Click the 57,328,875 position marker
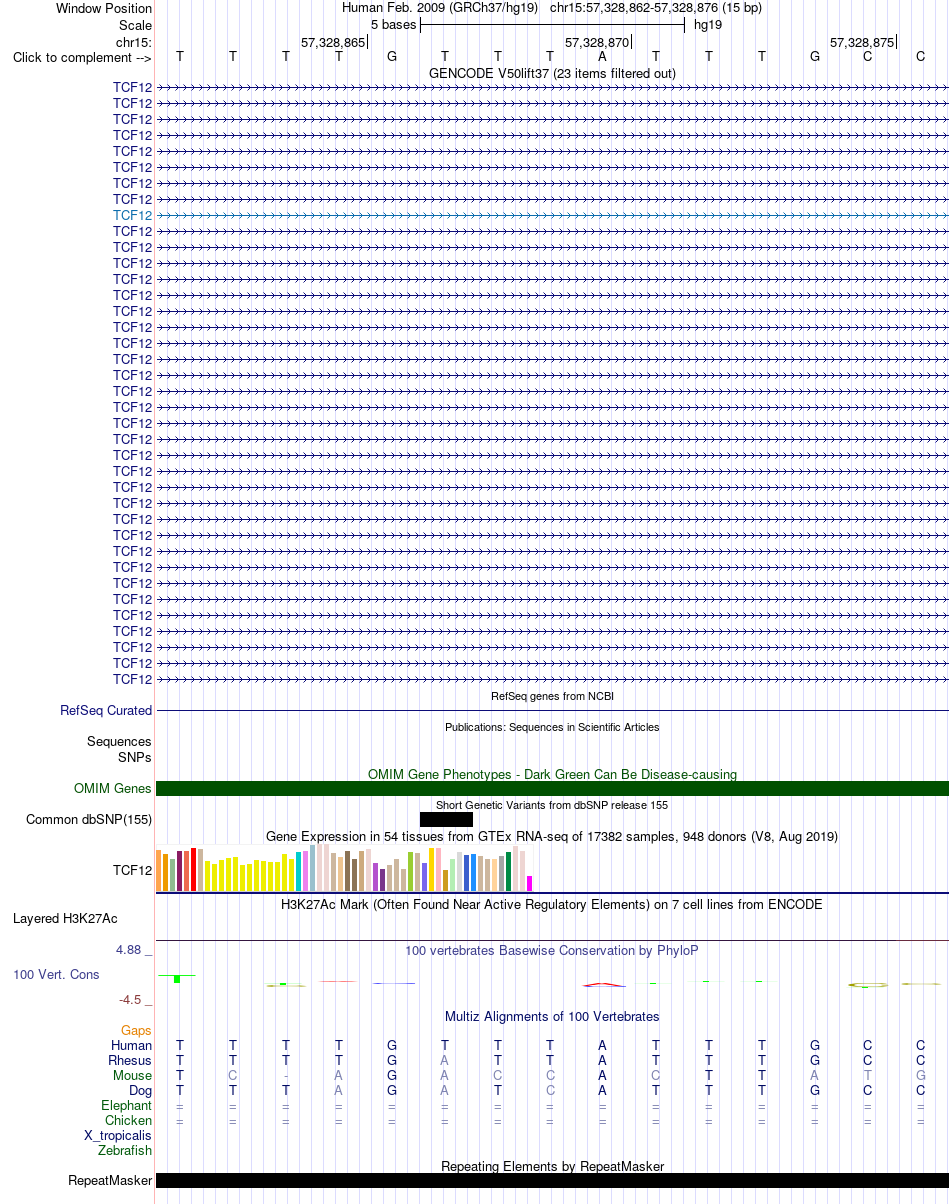Image resolution: width=950 pixels, height=1204 pixels. pyautogui.click(x=863, y=42)
